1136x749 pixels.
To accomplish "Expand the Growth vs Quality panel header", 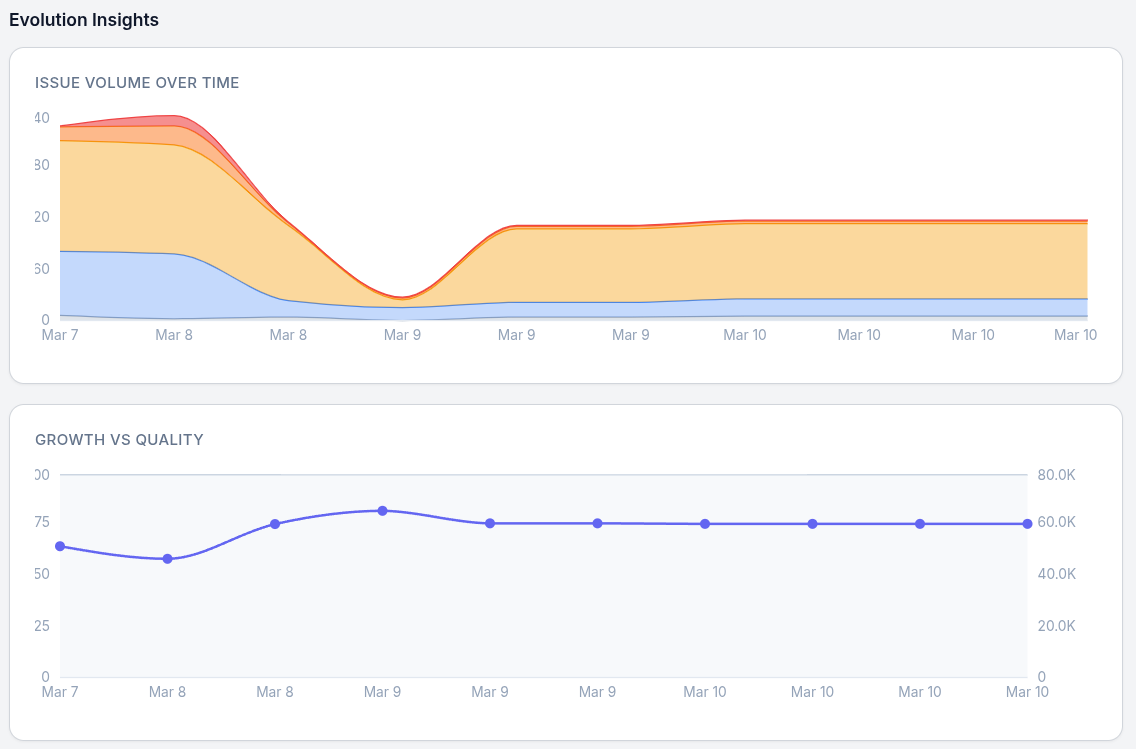I will click(119, 440).
